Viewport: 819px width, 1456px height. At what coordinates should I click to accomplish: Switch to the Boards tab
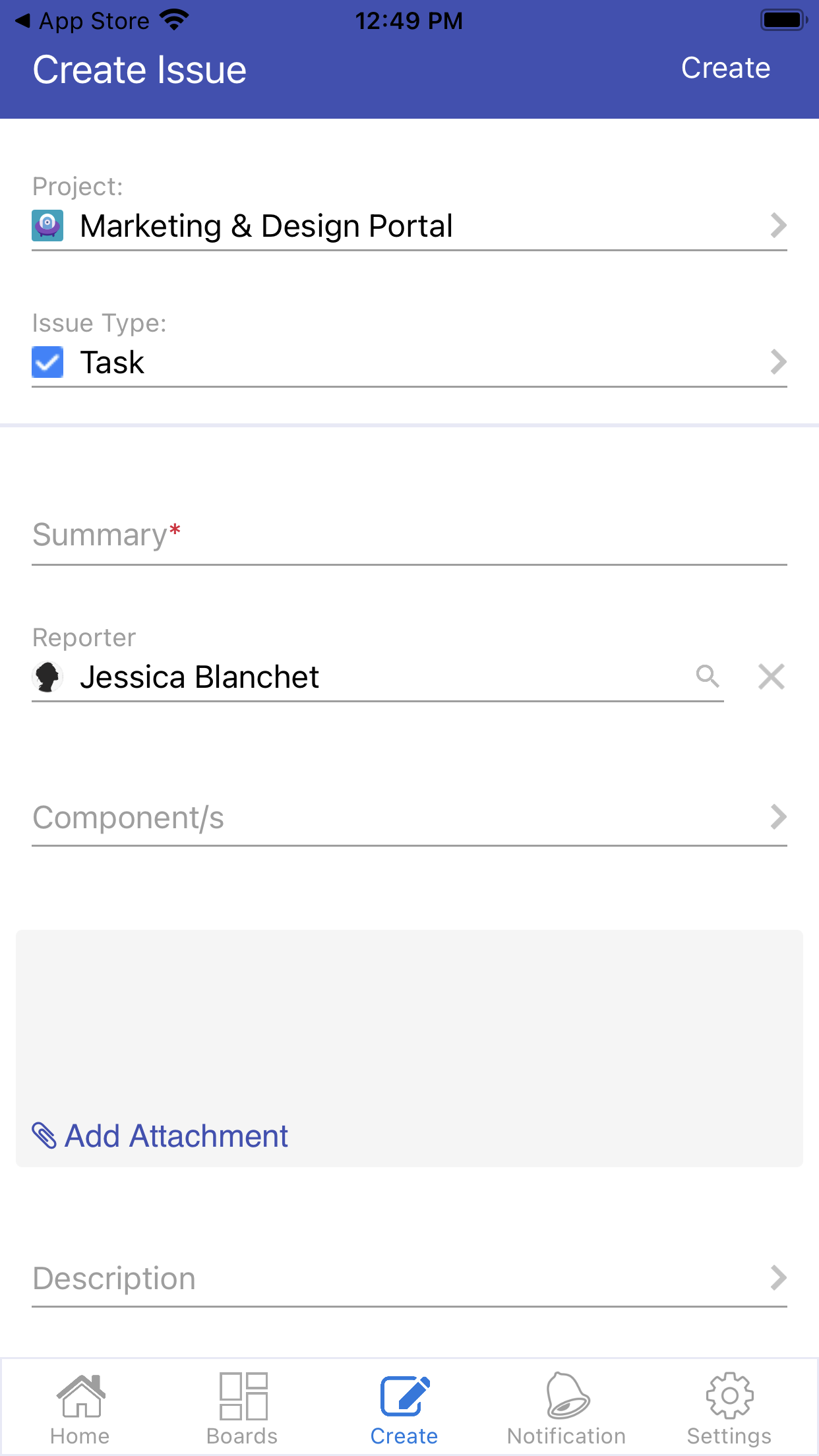click(x=243, y=1409)
